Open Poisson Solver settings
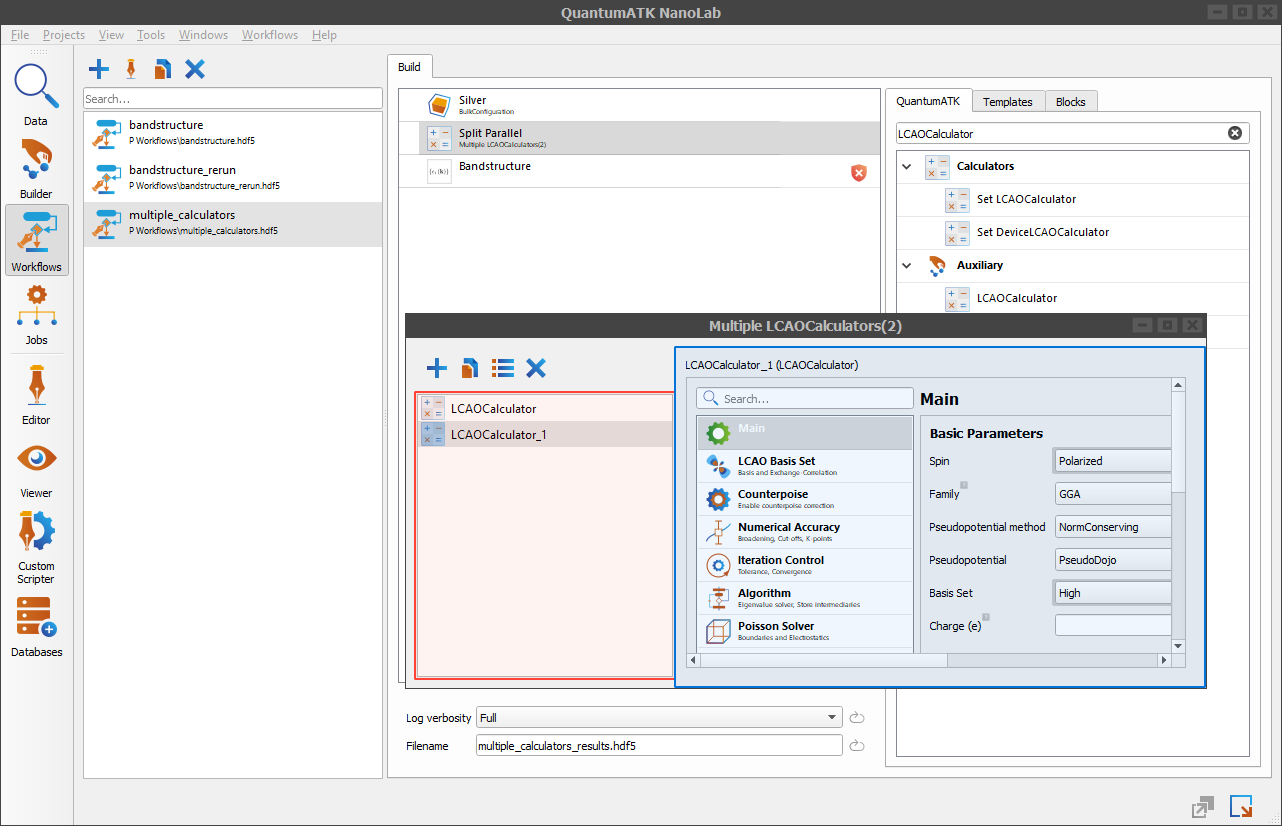 click(x=805, y=631)
